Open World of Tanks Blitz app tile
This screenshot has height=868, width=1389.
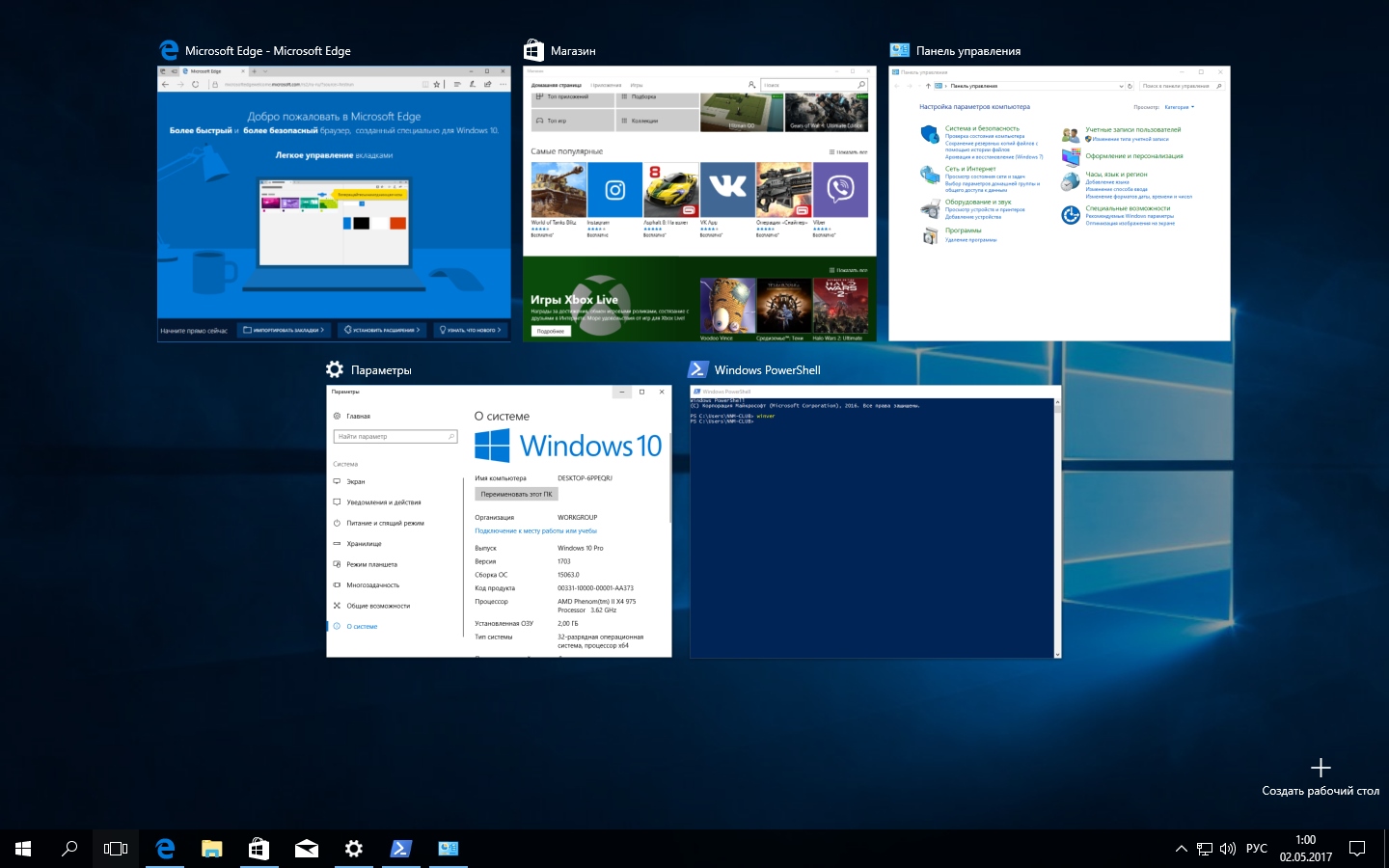click(558, 199)
